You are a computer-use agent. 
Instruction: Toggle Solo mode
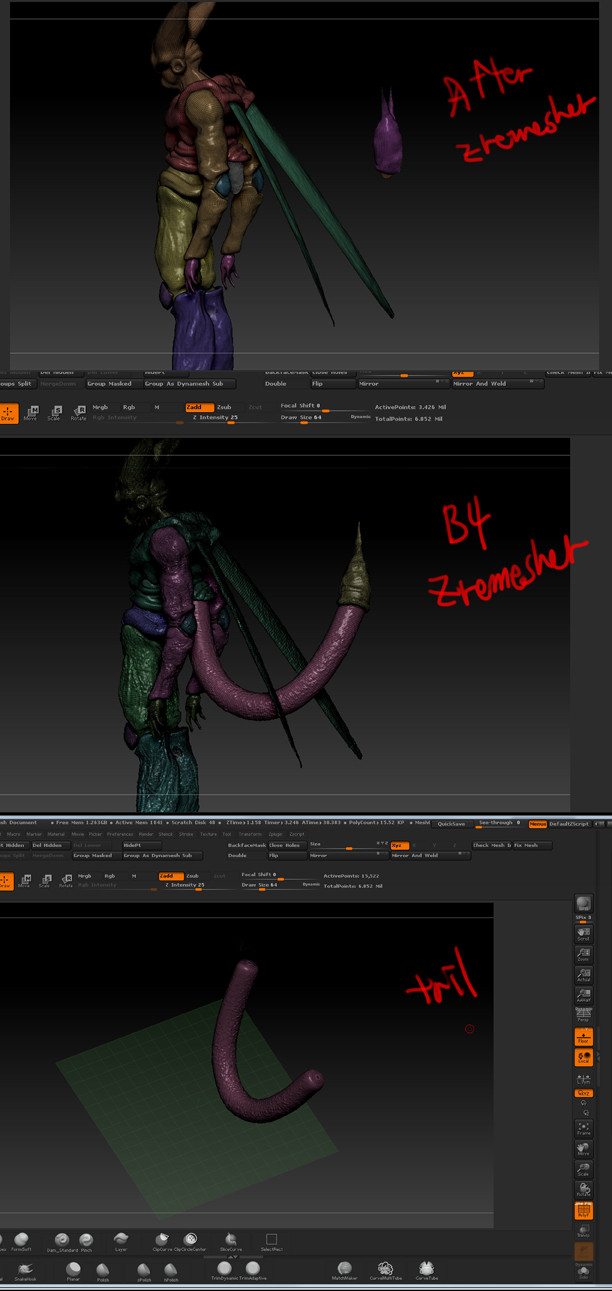click(583, 1271)
